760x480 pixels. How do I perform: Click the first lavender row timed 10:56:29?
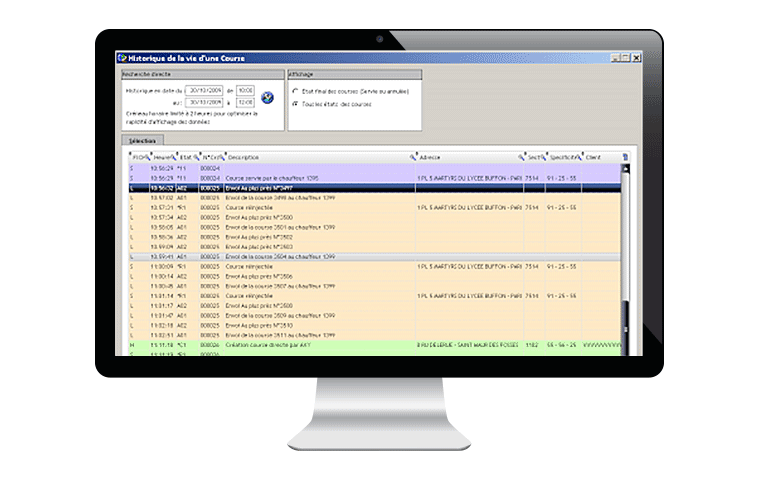tap(375, 168)
